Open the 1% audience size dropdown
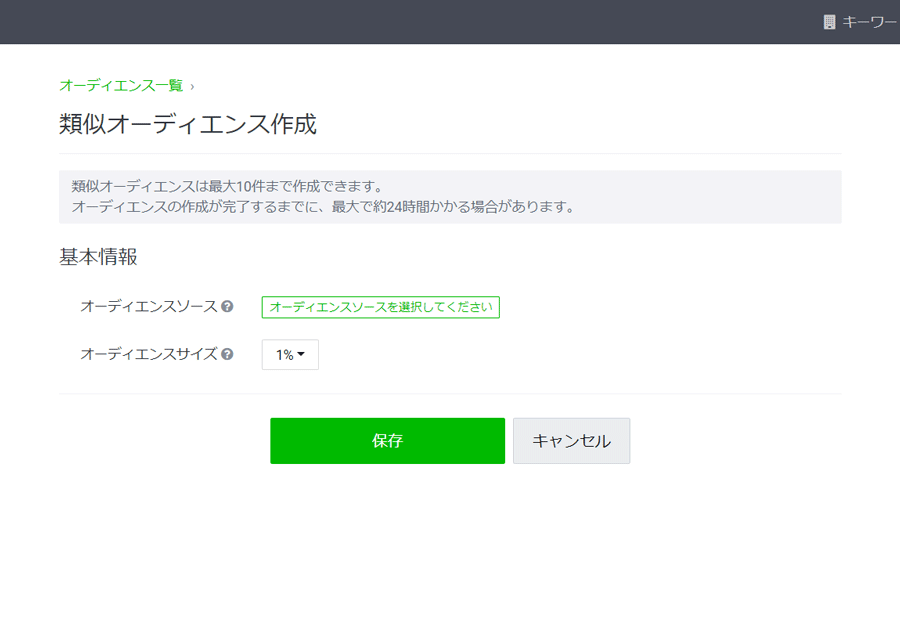Image resolution: width=900 pixels, height=639 pixels. point(290,355)
